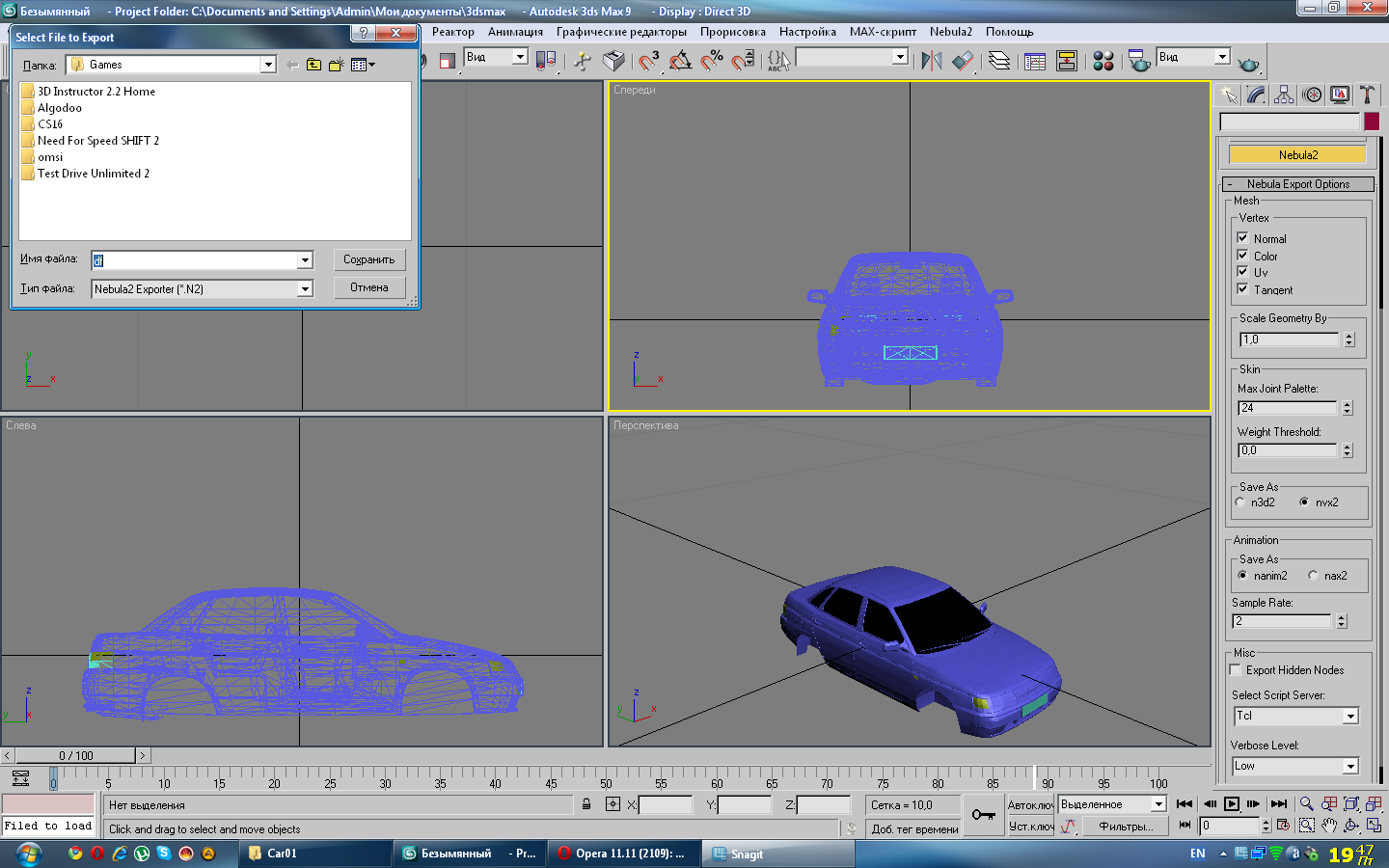1389x868 pixels.
Task: Open Curve Editor from the toolbar
Action: pyautogui.click(x=1035, y=61)
